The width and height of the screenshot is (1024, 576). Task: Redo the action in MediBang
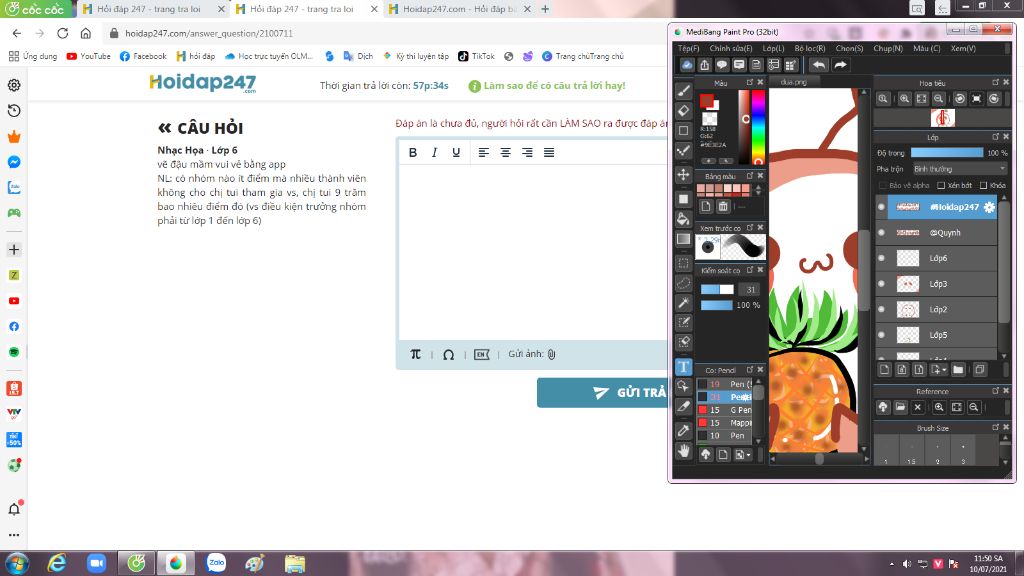(840, 65)
